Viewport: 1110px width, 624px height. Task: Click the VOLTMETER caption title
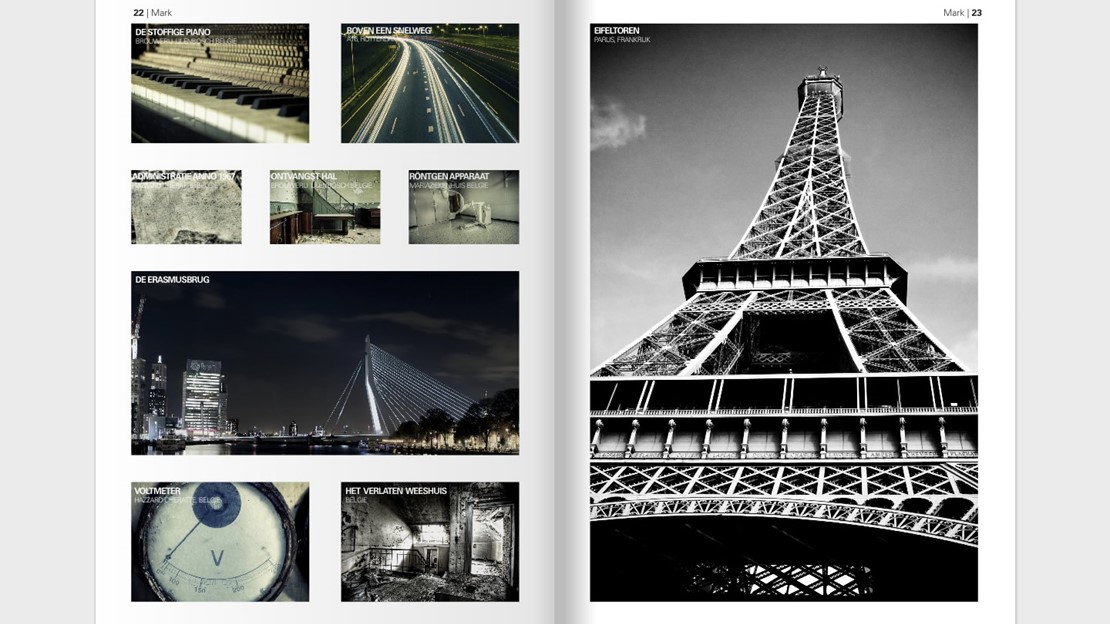157,491
